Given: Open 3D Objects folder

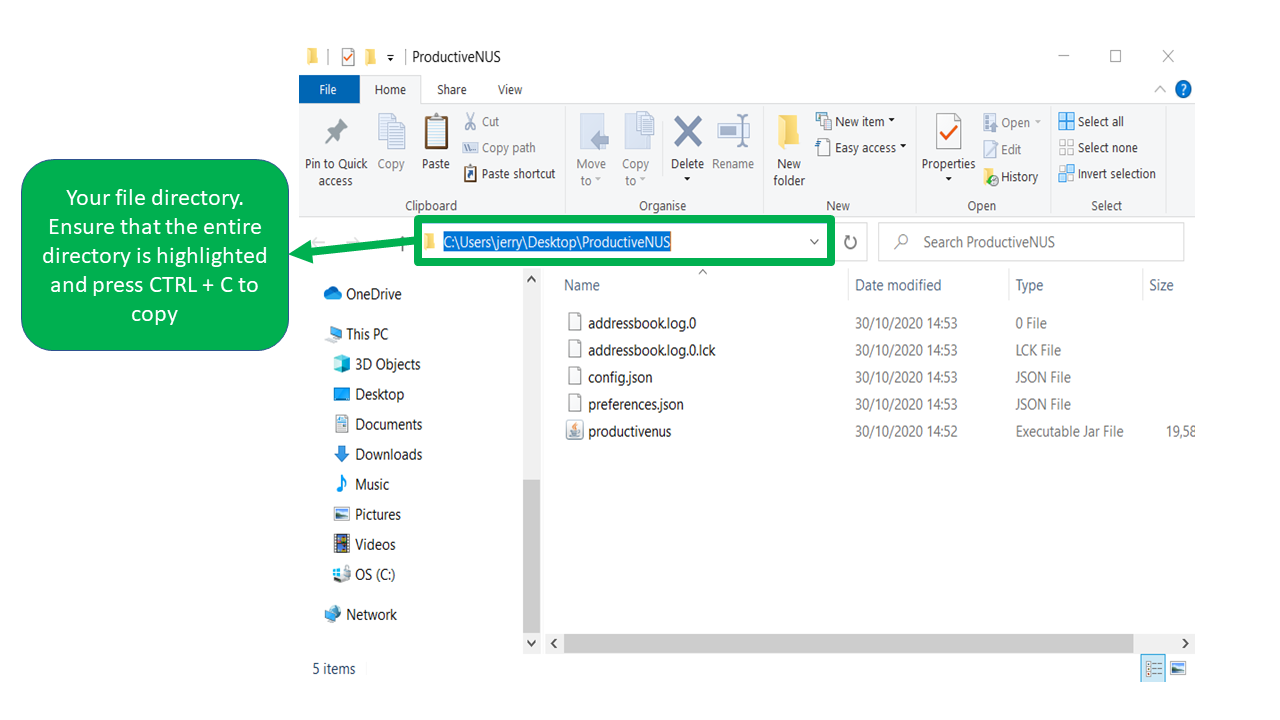Looking at the screenshot, I should tap(377, 364).
